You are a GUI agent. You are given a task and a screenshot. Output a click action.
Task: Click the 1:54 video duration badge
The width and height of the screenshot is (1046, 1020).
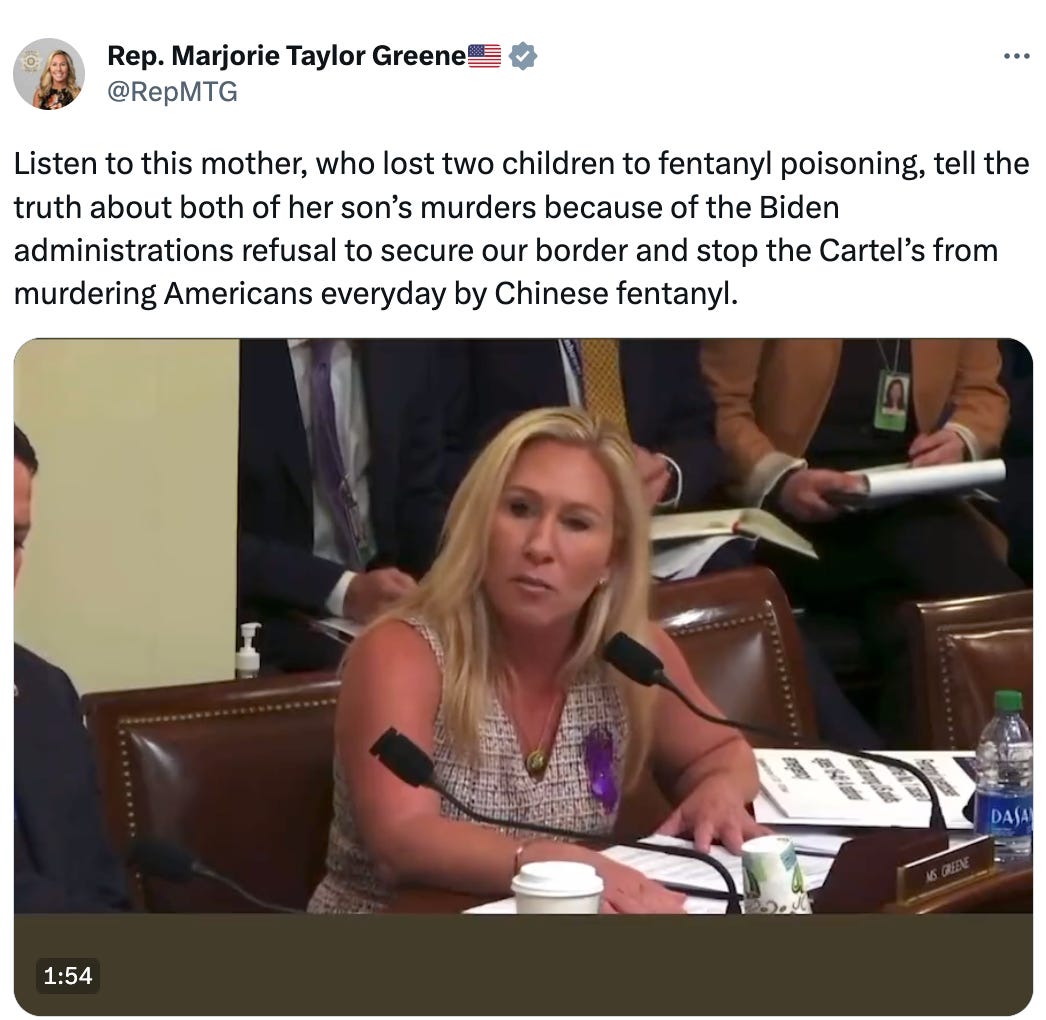(67, 976)
